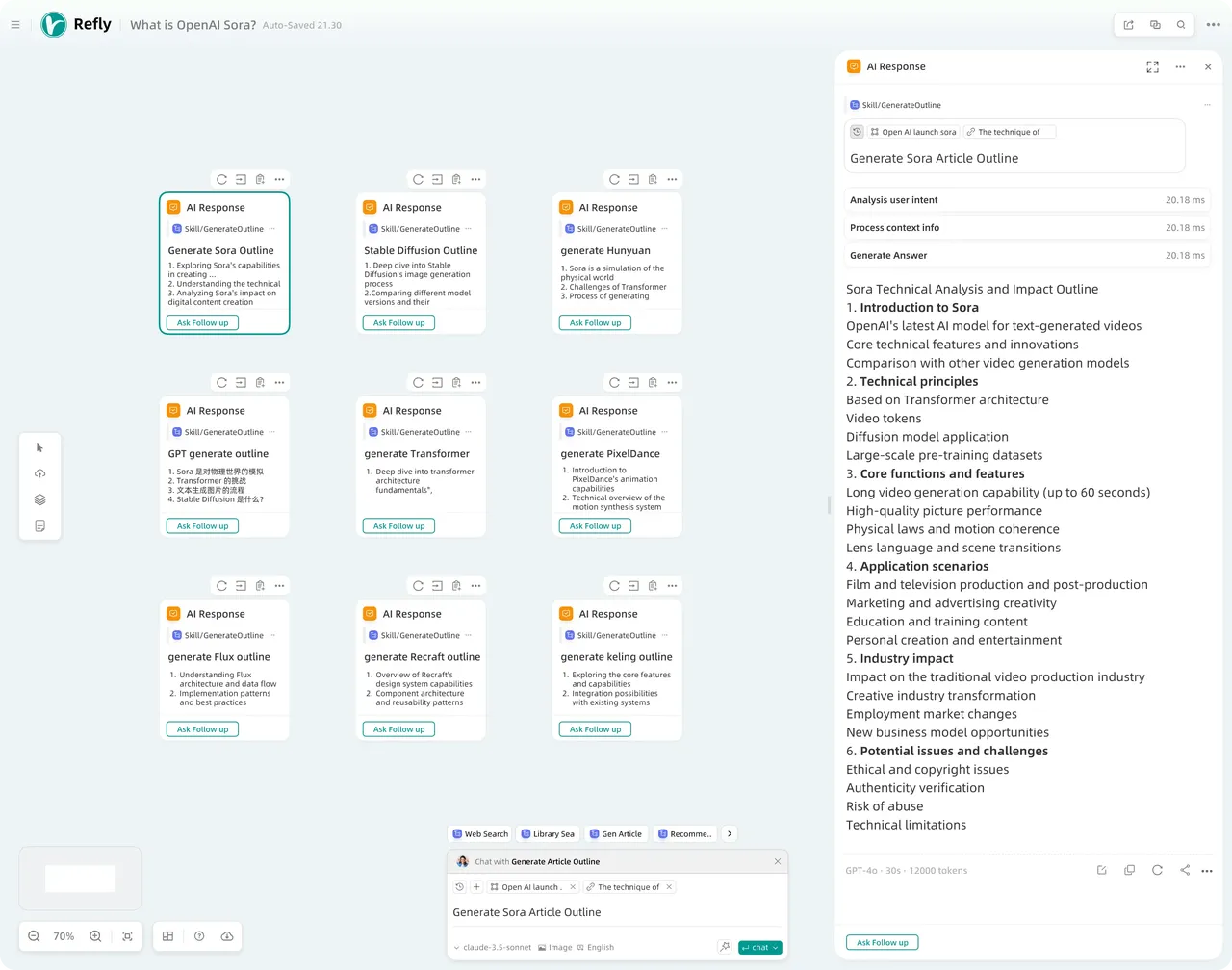
Task: Click the magic wand icon beside chat button
Action: coord(725,947)
